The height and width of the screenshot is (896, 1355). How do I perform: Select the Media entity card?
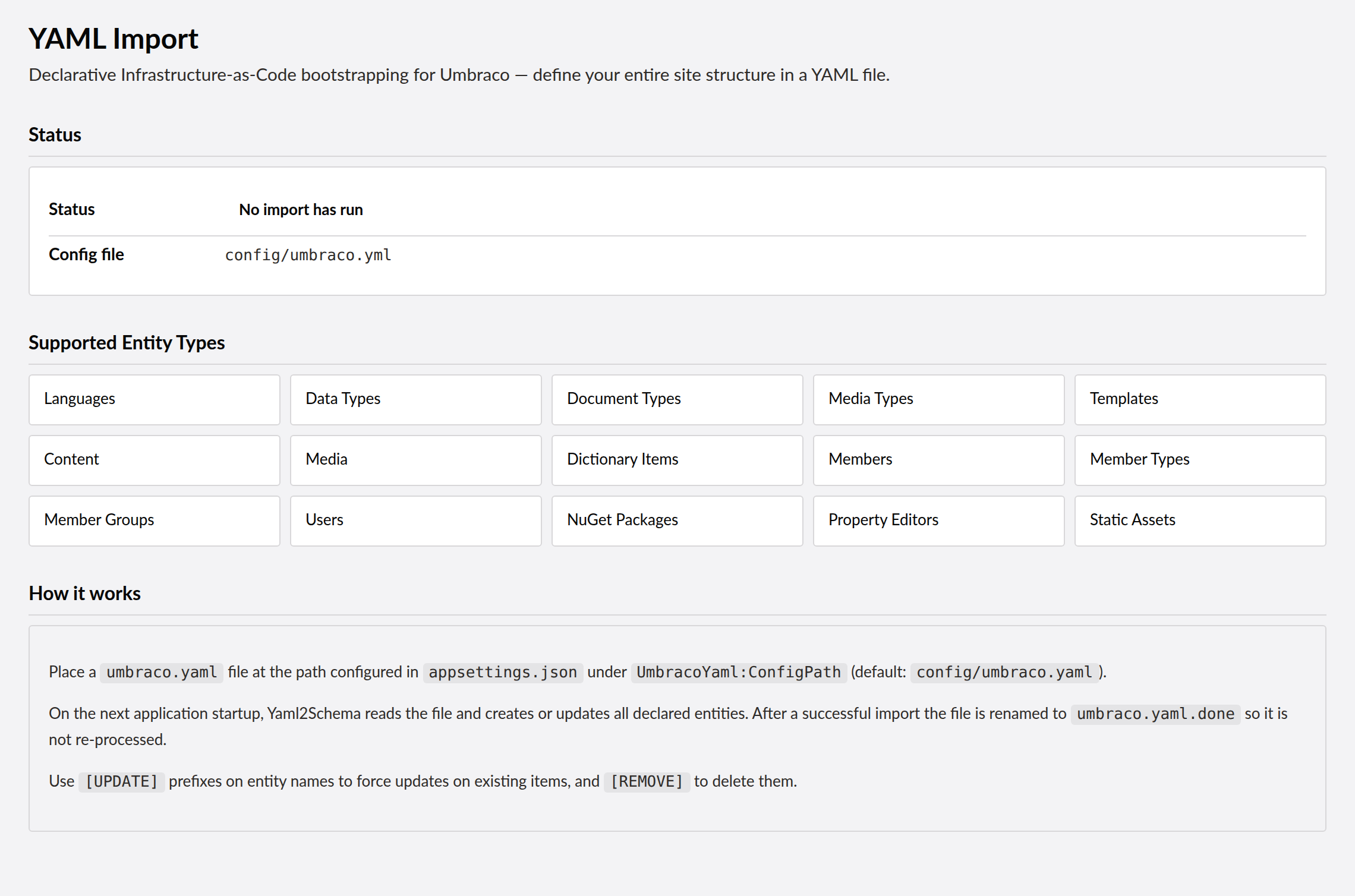416,460
